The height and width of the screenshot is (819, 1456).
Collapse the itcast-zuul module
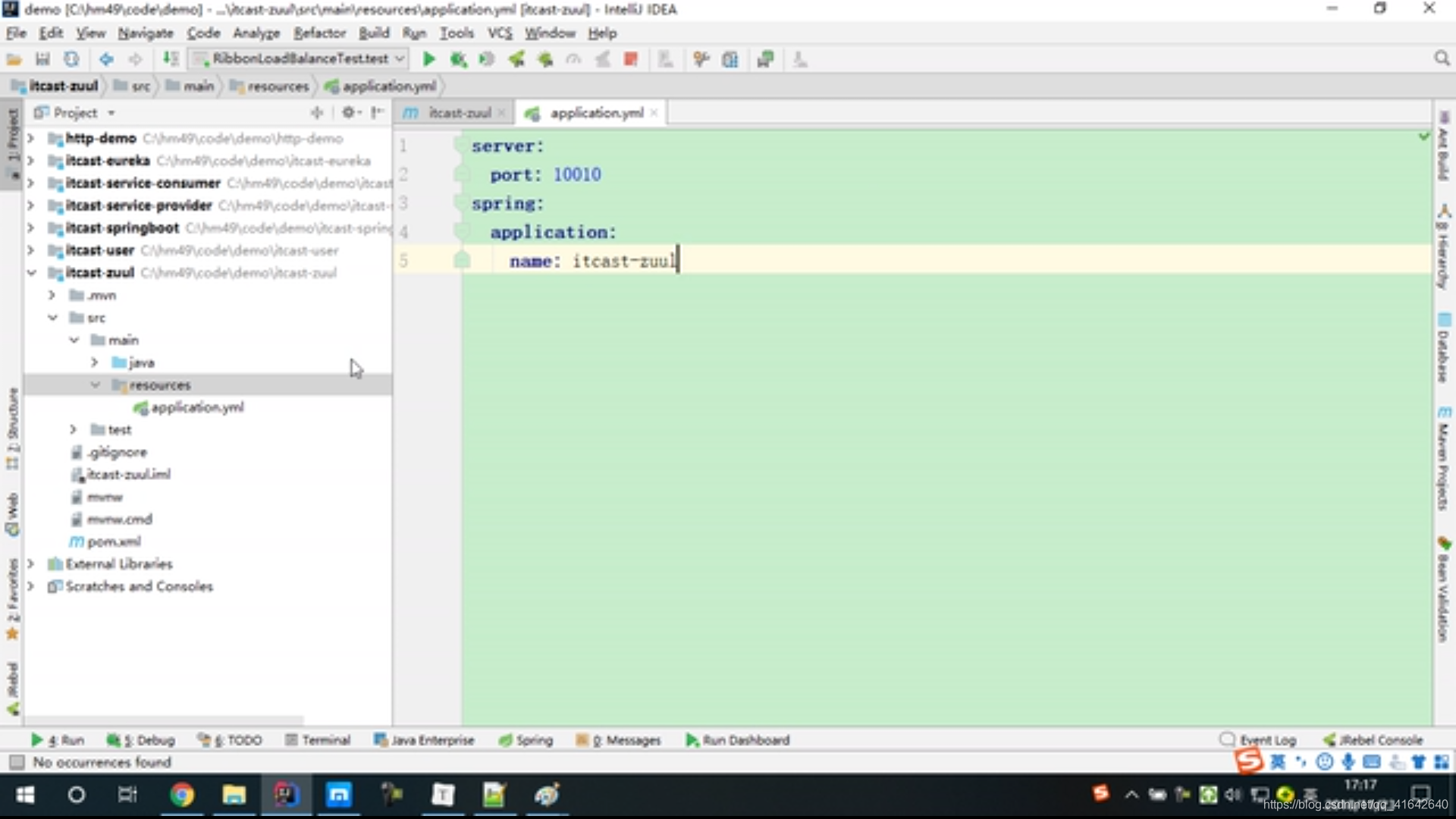pyautogui.click(x=31, y=272)
